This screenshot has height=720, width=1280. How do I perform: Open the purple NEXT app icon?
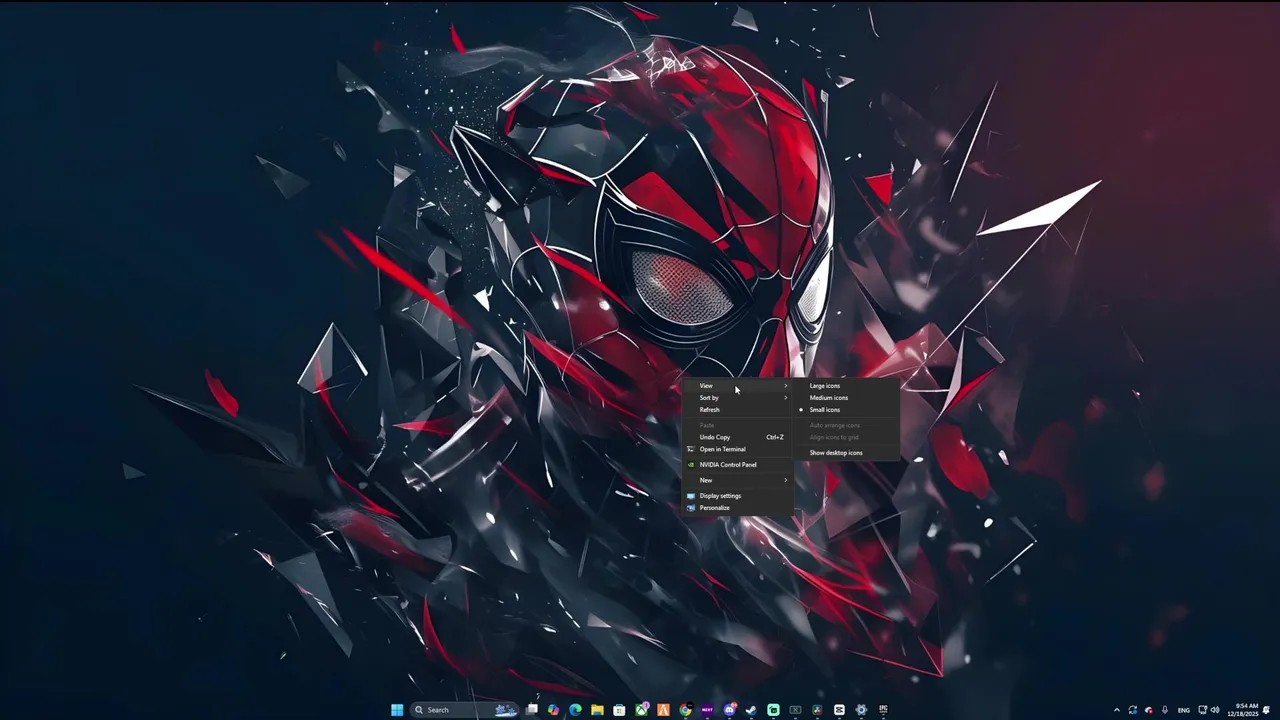(x=707, y=710)
